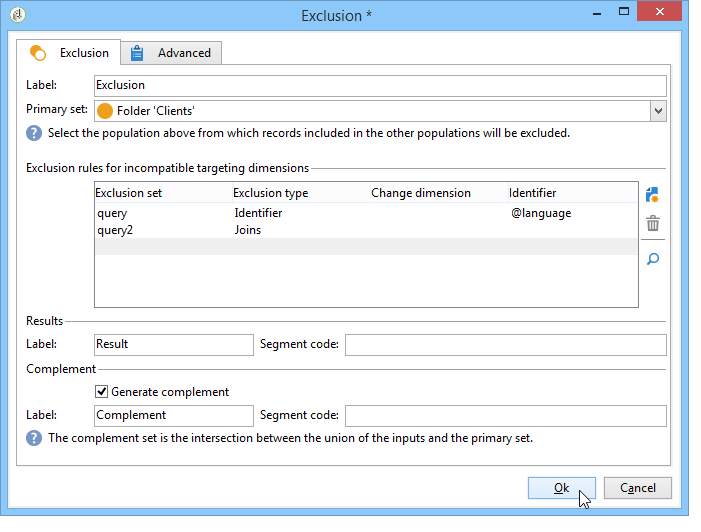This screenshot has height=532, width=701.
Task: Click the '@language' identifier cell
Action: 541,213
